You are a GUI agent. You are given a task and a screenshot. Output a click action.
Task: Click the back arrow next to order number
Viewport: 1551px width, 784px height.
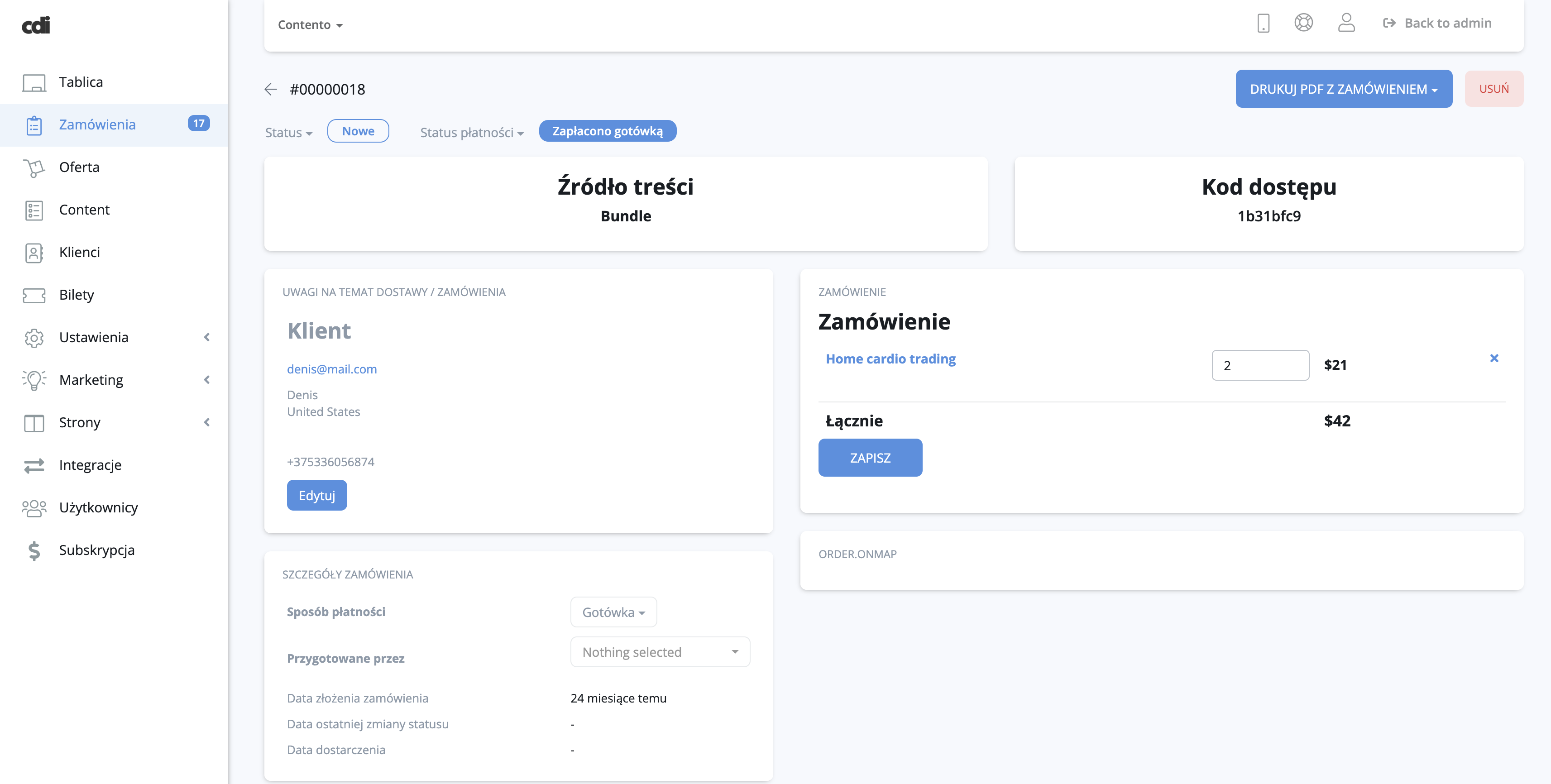pyautogui.click(x=270, y=89)
